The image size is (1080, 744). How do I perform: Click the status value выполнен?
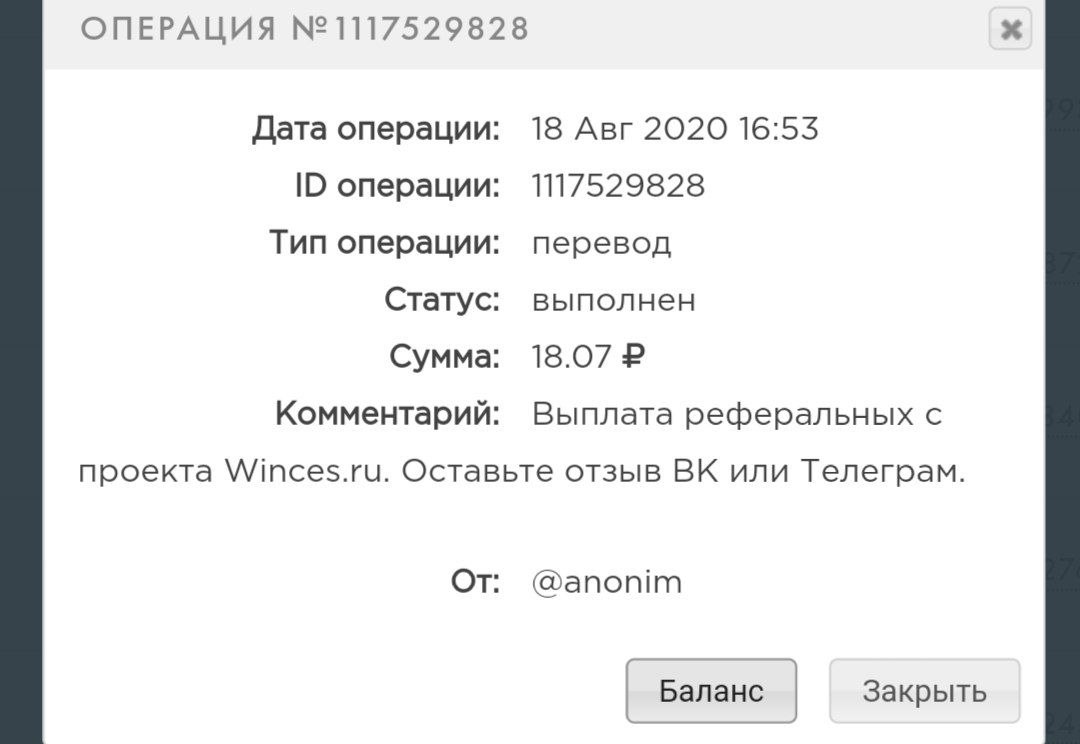pyautogui.click(x=613, y=300)
